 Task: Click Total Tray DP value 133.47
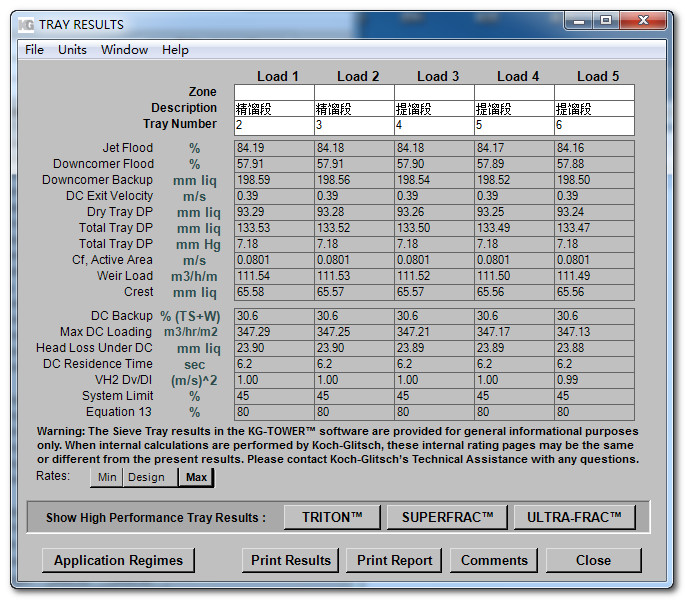(594, 228)
